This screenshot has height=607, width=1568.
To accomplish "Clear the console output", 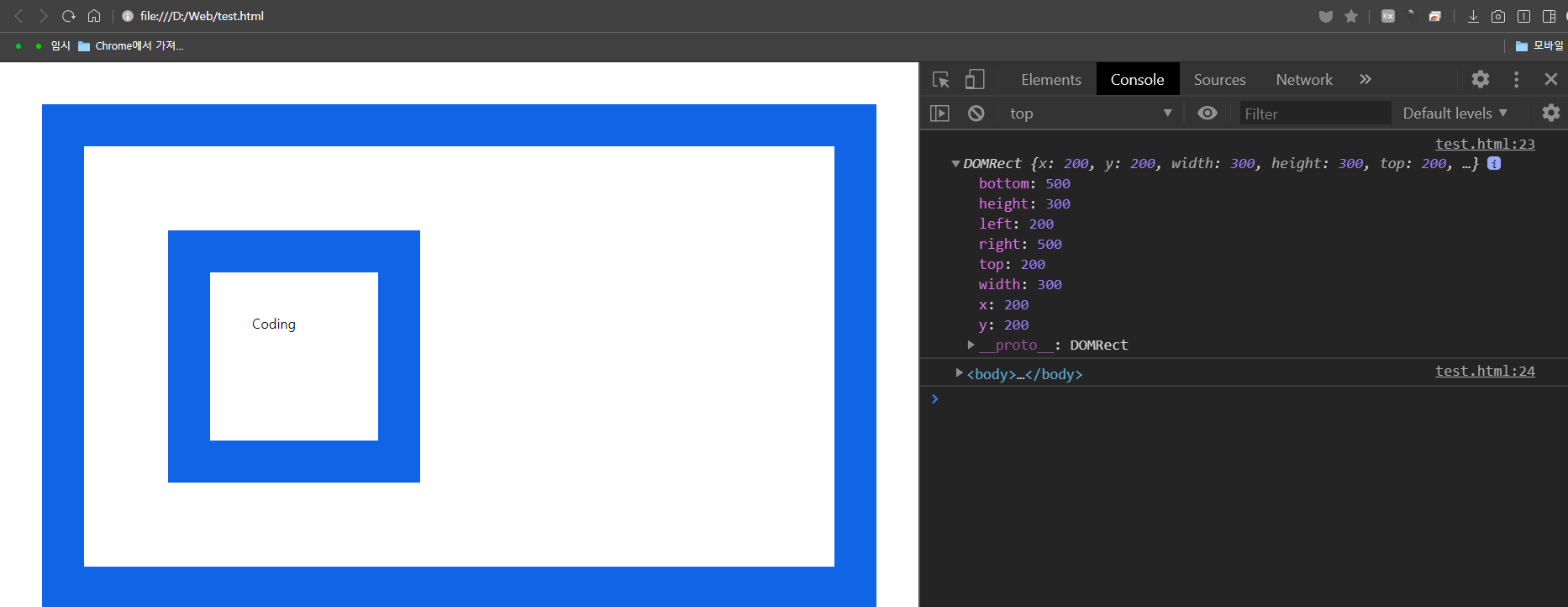I will click(976, 113).
